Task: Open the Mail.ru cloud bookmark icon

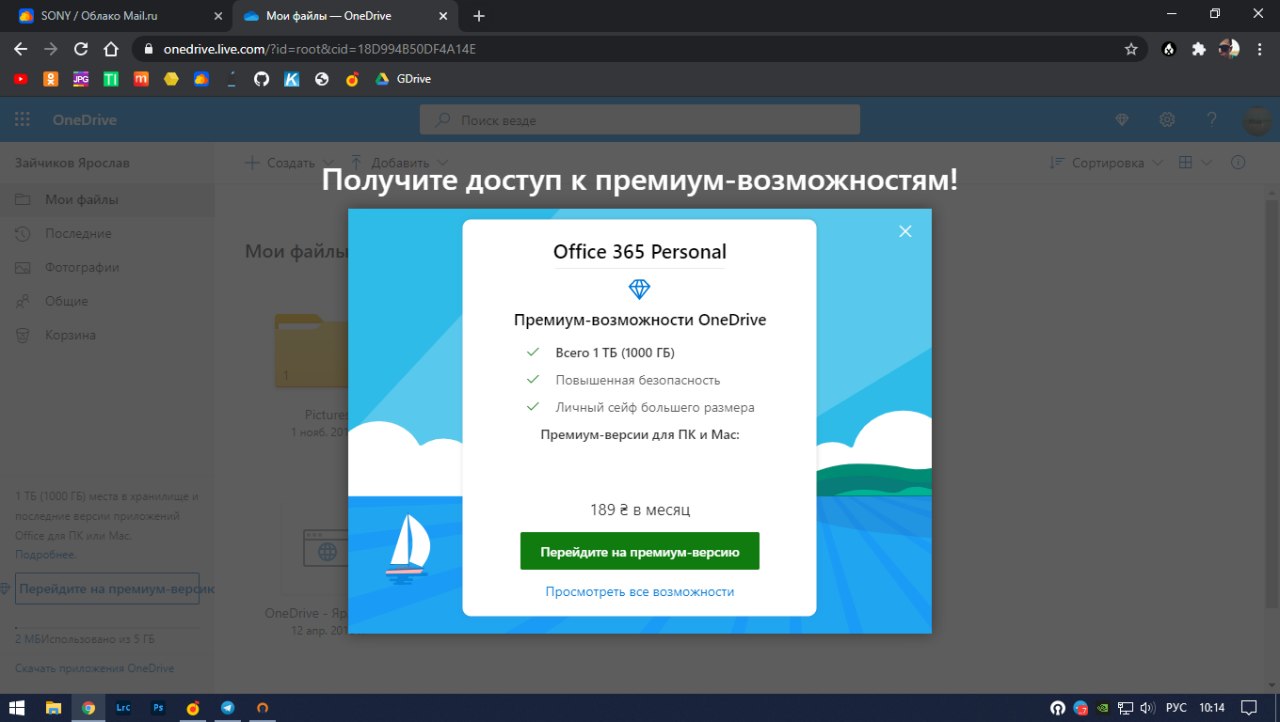Action: point(201,79)
